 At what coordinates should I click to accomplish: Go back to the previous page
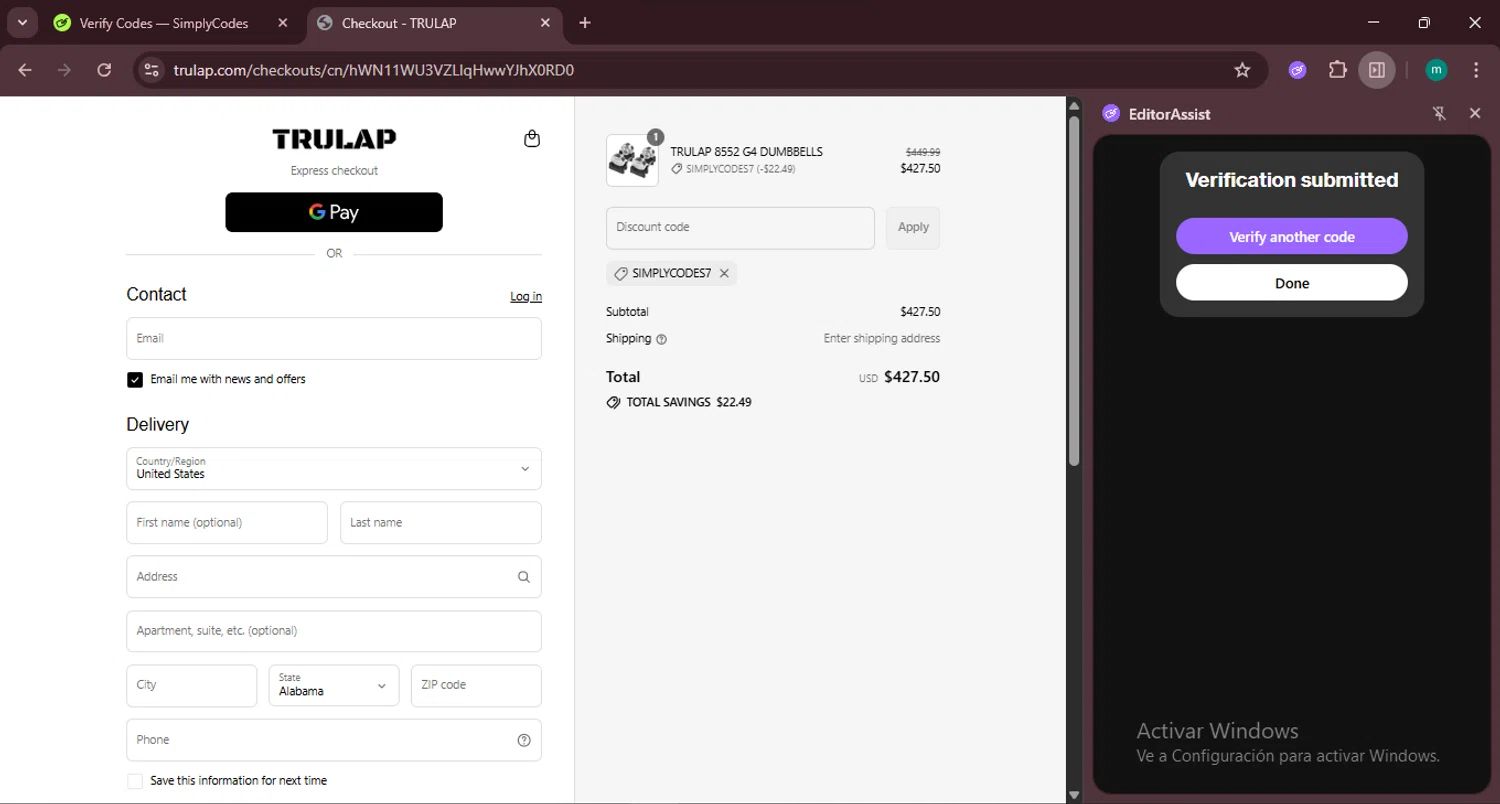coord(25,70)
